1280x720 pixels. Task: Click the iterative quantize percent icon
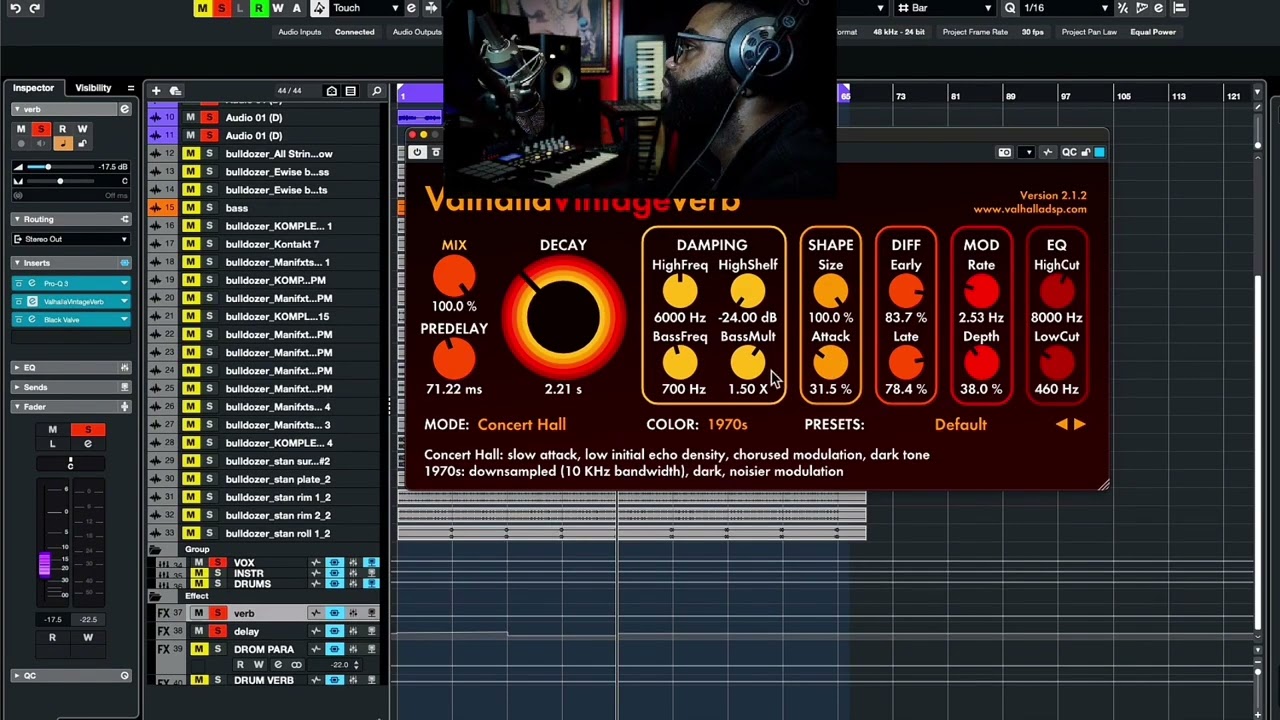1123,8
